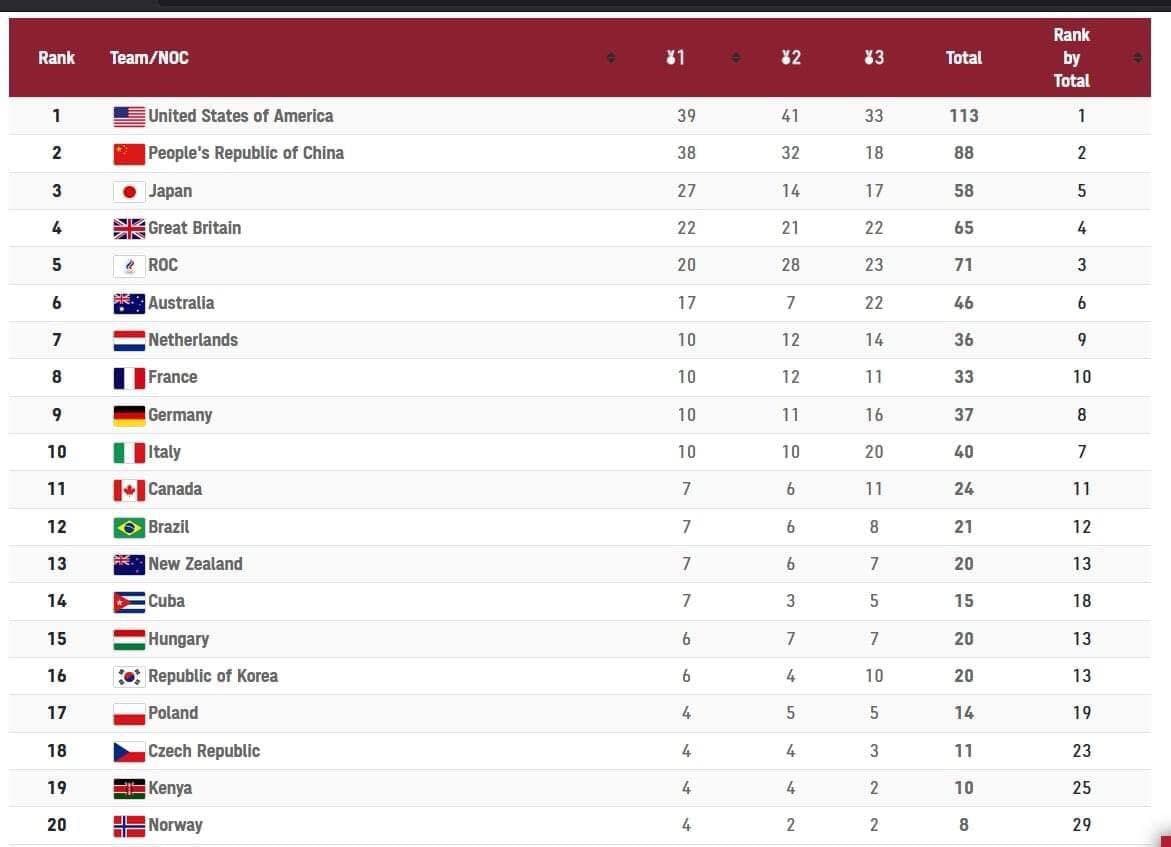Open the Netherlands team link

pyautogui.click(x=193, y=340)
